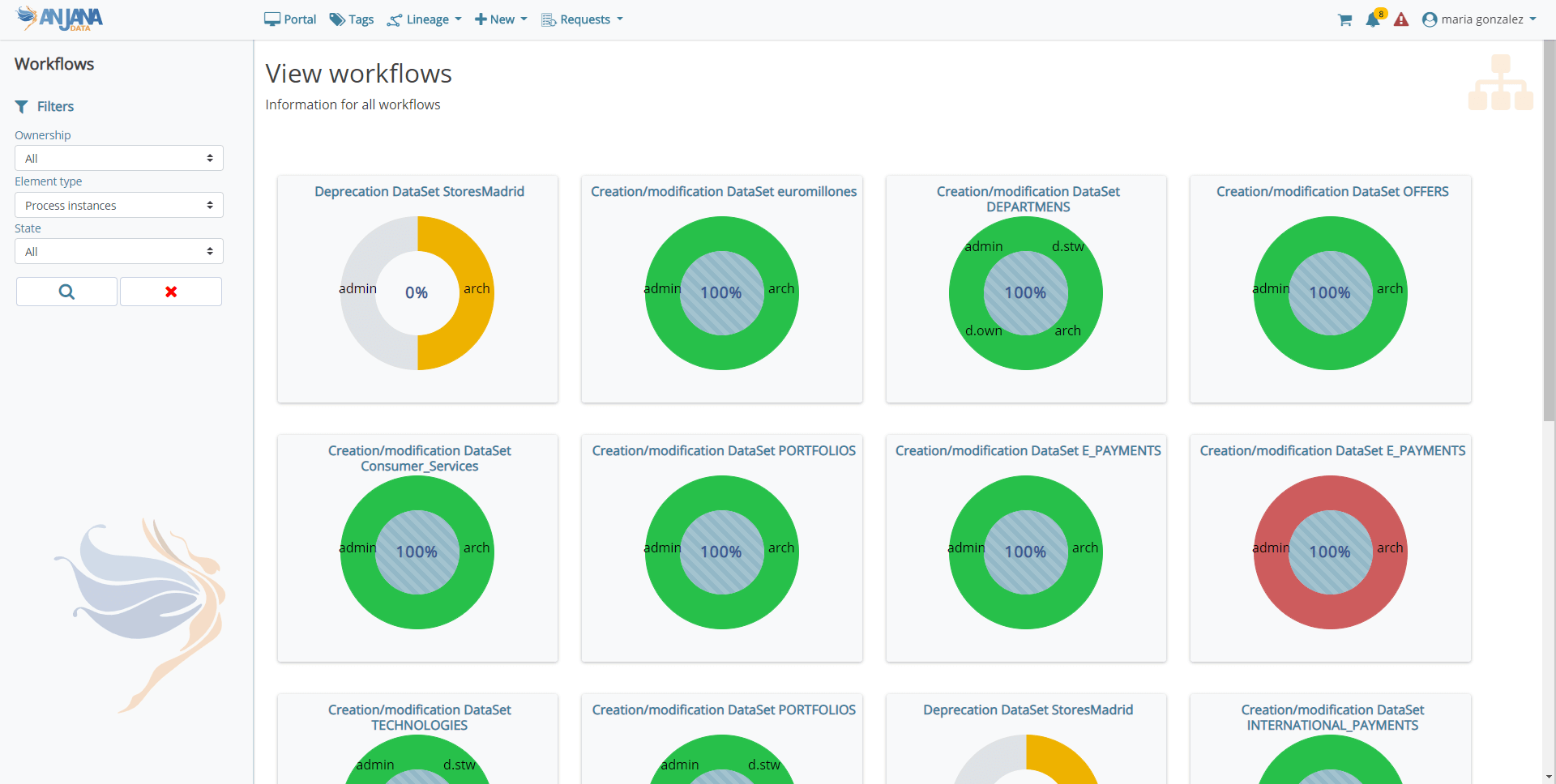Open the shopping cart icon

[1344, 20]
